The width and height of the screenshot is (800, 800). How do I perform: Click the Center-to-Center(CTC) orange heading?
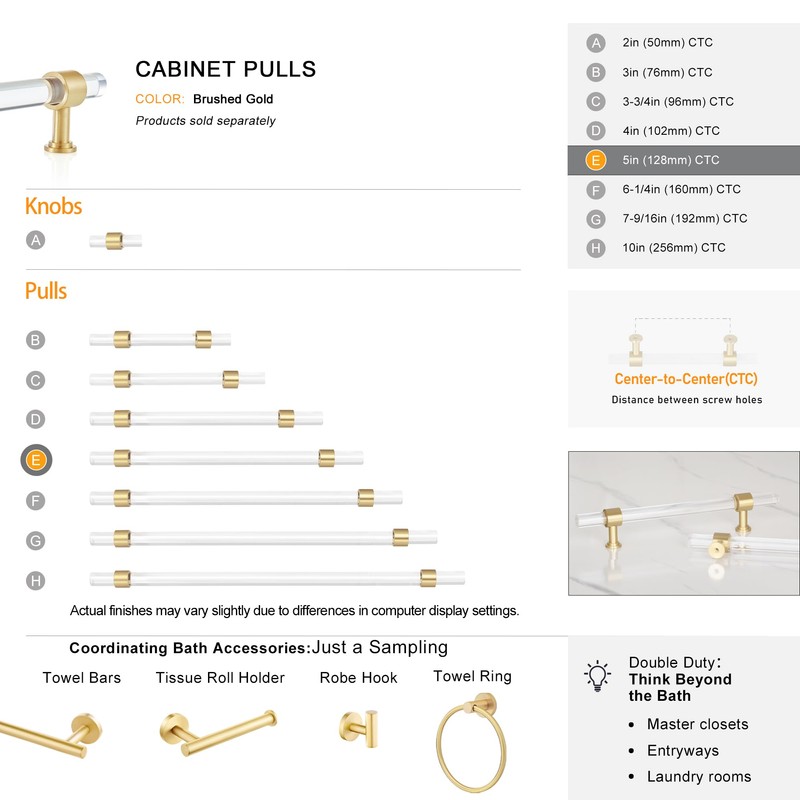click(x=685, y=380)
